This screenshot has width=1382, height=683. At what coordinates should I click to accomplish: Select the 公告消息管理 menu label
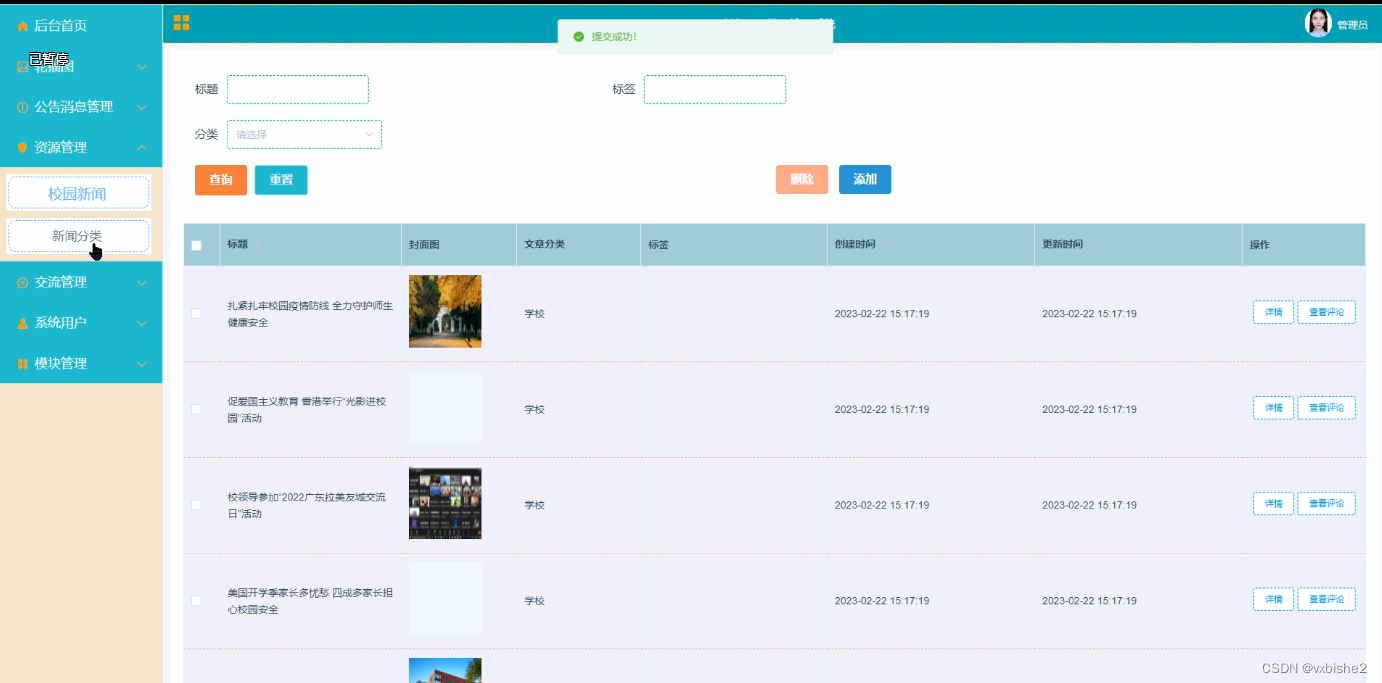(x=73, y=107)
